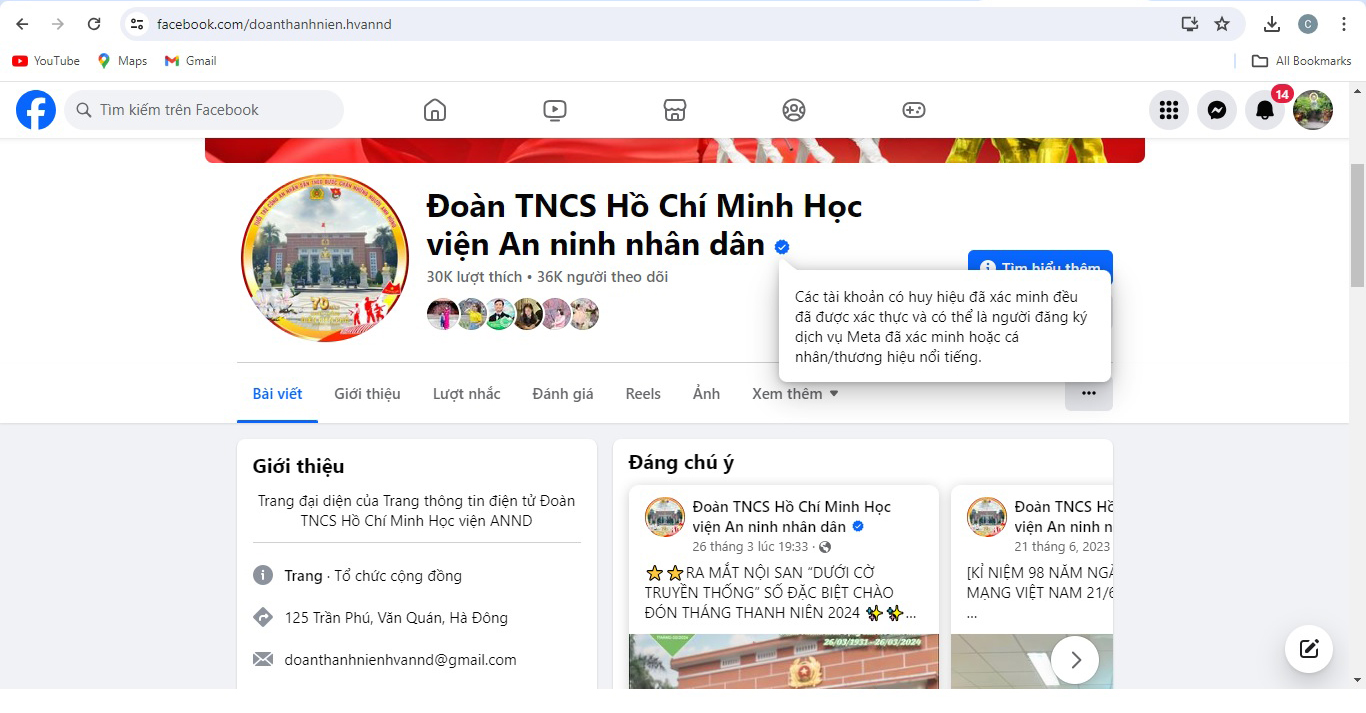1366x713 pixels.
Task: Bookmark this page with star icon
Action: pyautogui.click(x=1222, y=24)
